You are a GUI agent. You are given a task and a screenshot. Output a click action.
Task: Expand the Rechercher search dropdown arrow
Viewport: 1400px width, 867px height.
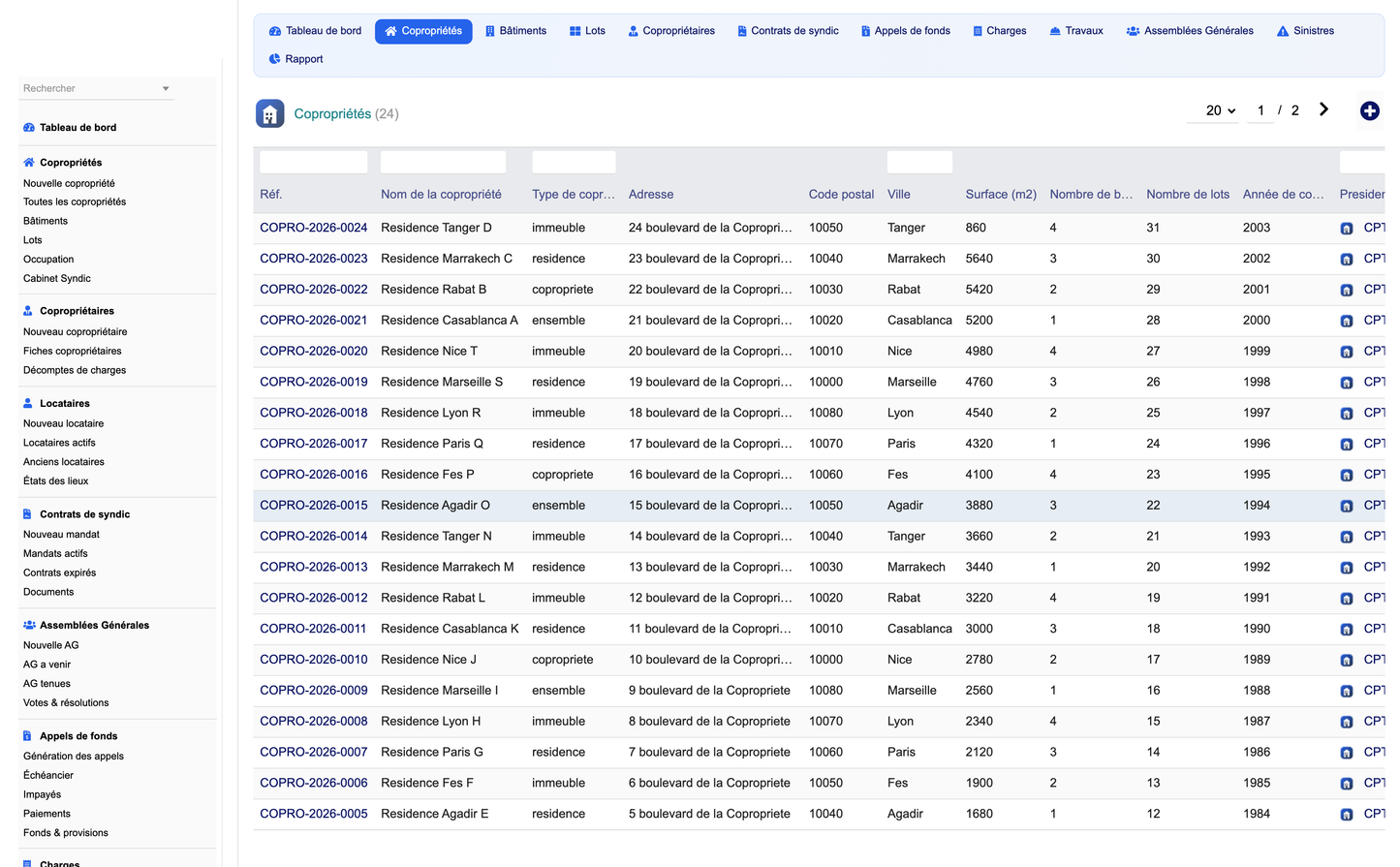pyautogui.click(x=166, y=89)
